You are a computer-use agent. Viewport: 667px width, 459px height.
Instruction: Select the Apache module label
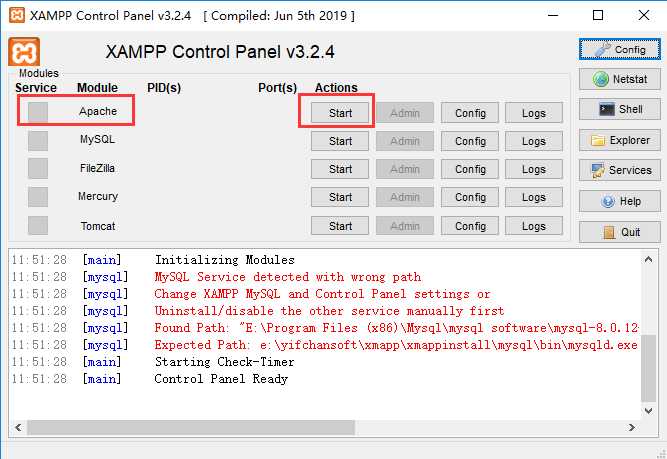click(x=98, y=111)
